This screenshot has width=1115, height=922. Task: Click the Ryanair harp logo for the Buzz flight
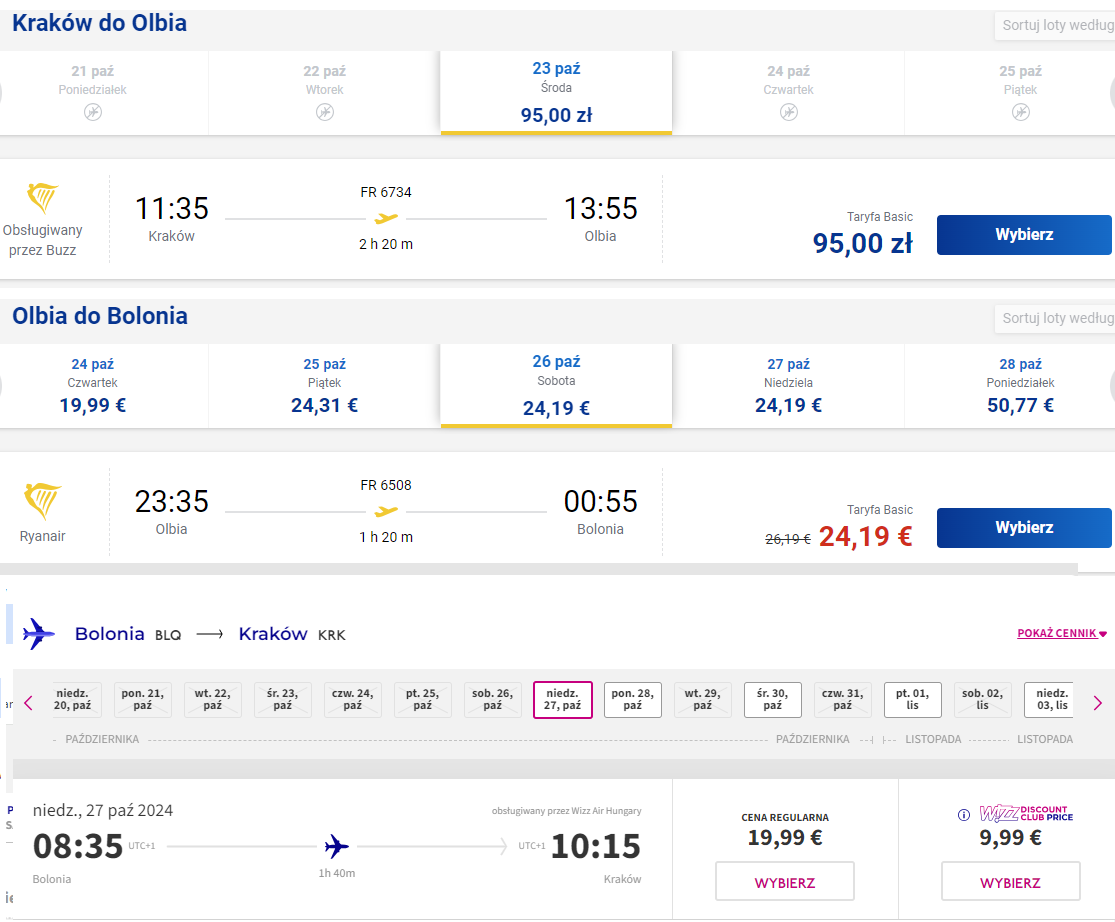[42, 198]
